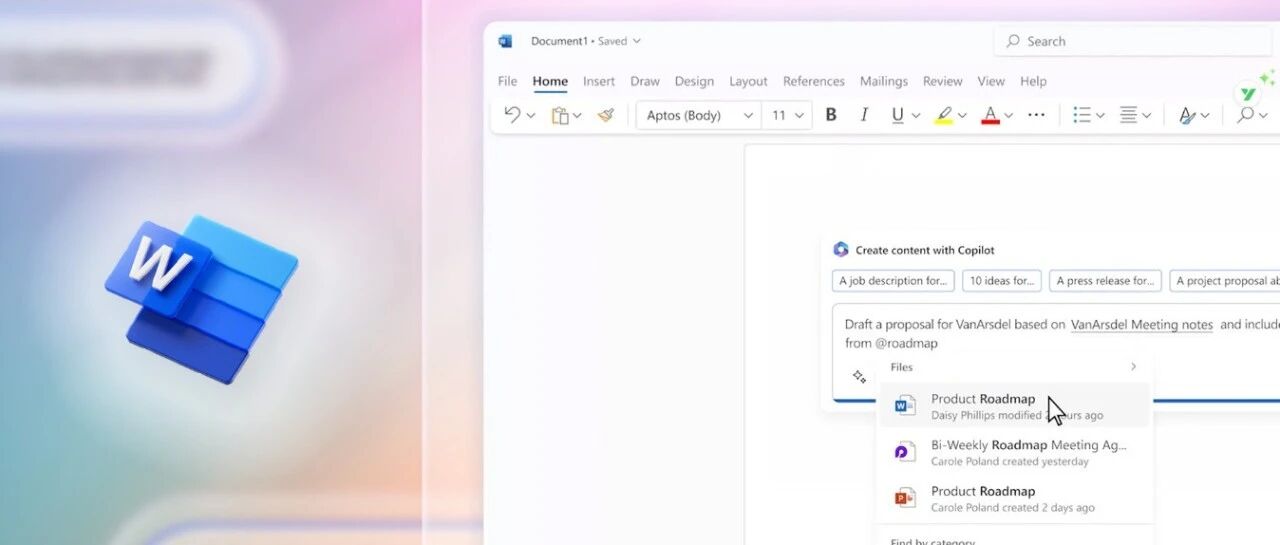This screenshot has width=1280, height=545.
Task: Expand the Underline style dropdown arrow
Action: pos(916,116)
